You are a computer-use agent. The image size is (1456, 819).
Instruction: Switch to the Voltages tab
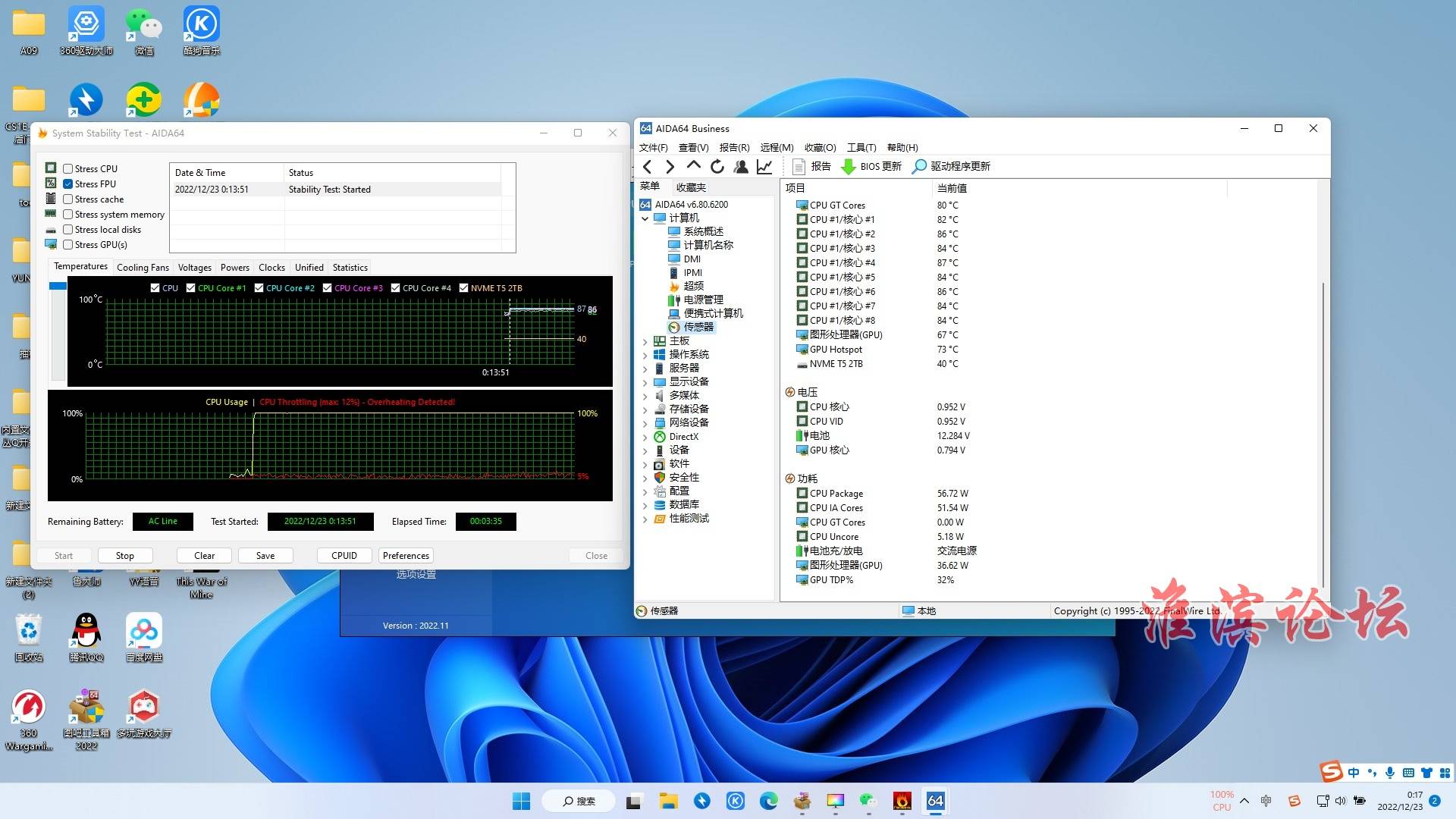(x=194, y=268)
